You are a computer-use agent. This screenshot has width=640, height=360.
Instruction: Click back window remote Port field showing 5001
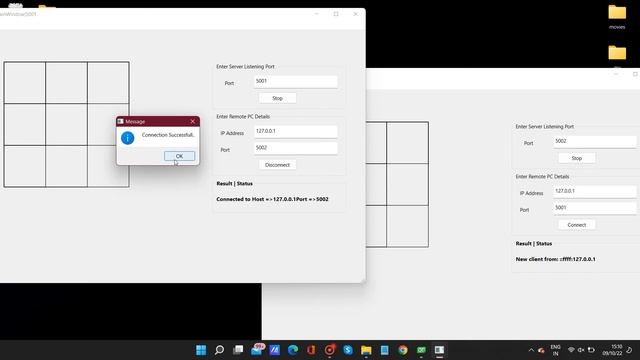595,208
